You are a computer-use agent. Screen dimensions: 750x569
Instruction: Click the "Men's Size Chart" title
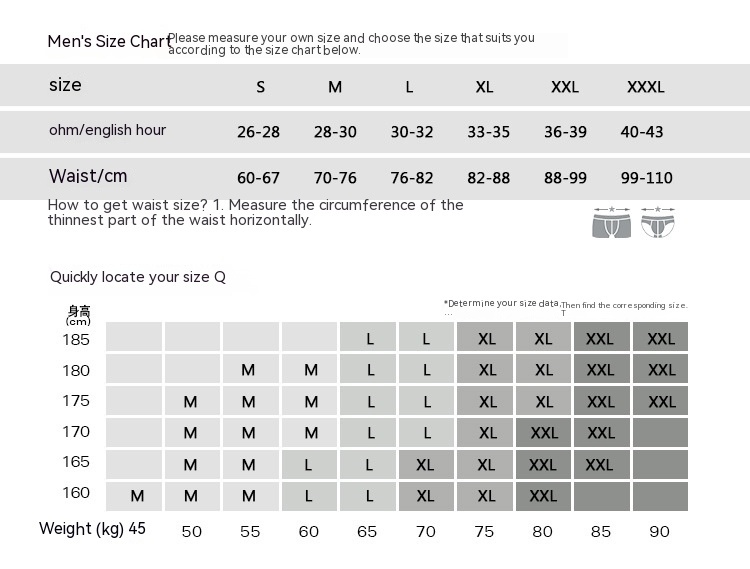coord(107,42)
